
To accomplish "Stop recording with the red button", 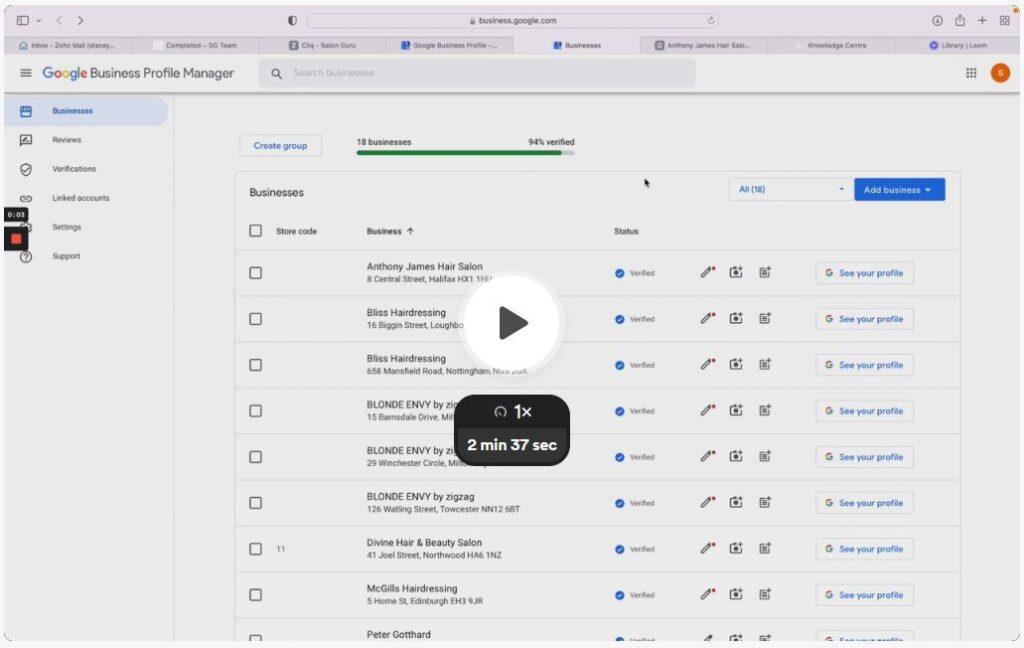I will coord(16,239).
